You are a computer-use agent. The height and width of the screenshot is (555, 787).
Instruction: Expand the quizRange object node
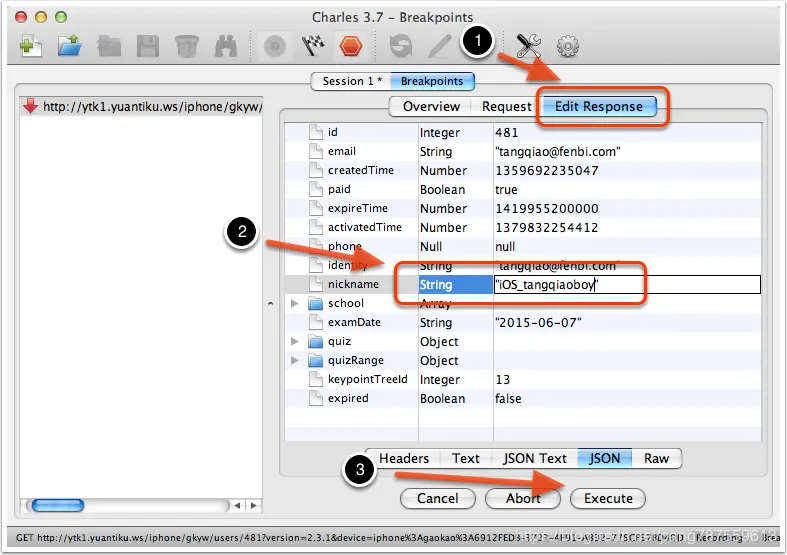pyautogui.click(x=295, y=360)
